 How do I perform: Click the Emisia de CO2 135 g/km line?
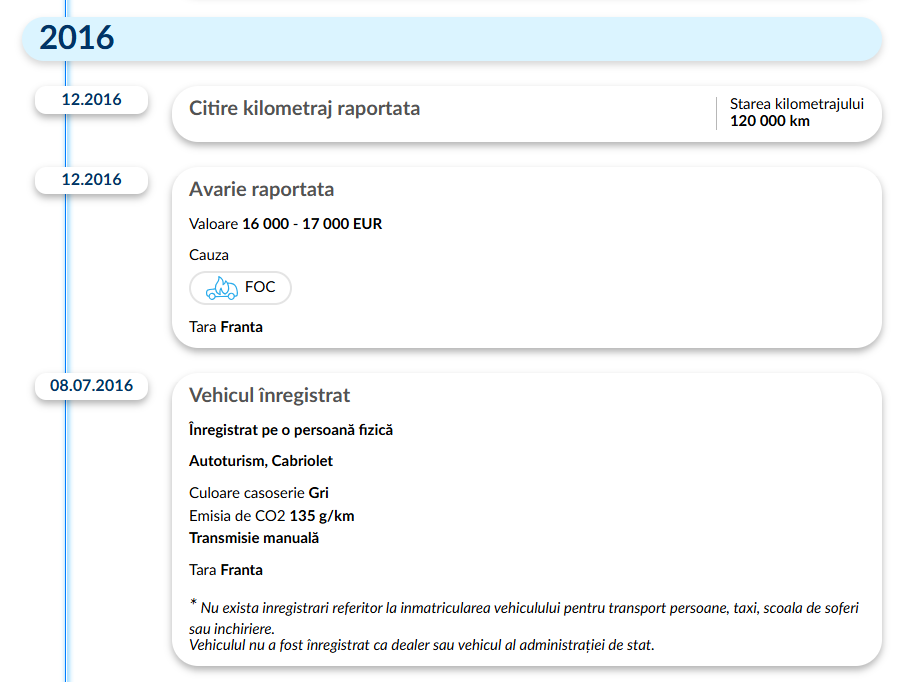(x=271, y=516)
